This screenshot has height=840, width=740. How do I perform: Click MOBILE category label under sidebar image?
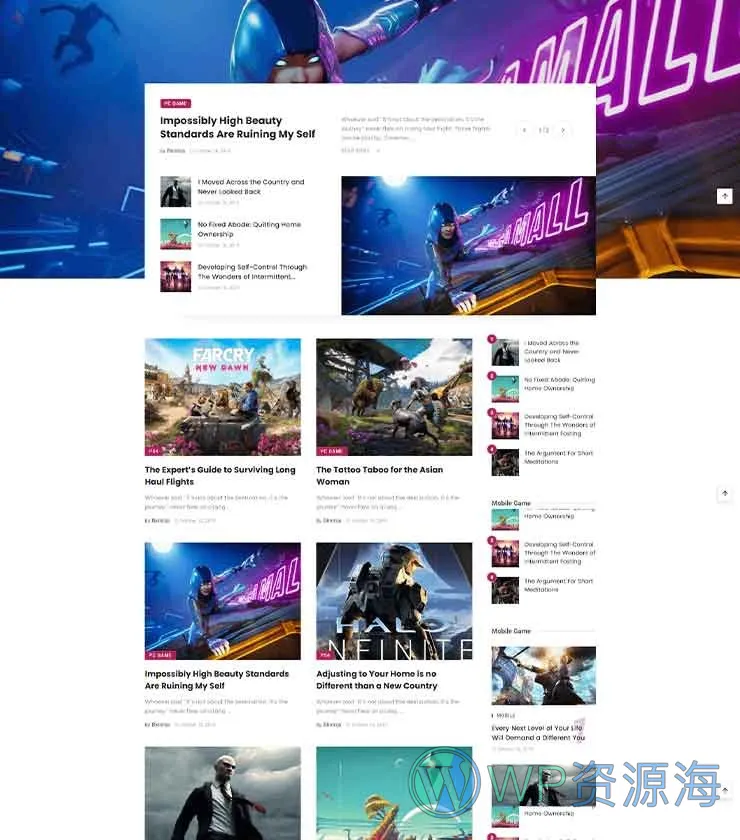[505, 716]
